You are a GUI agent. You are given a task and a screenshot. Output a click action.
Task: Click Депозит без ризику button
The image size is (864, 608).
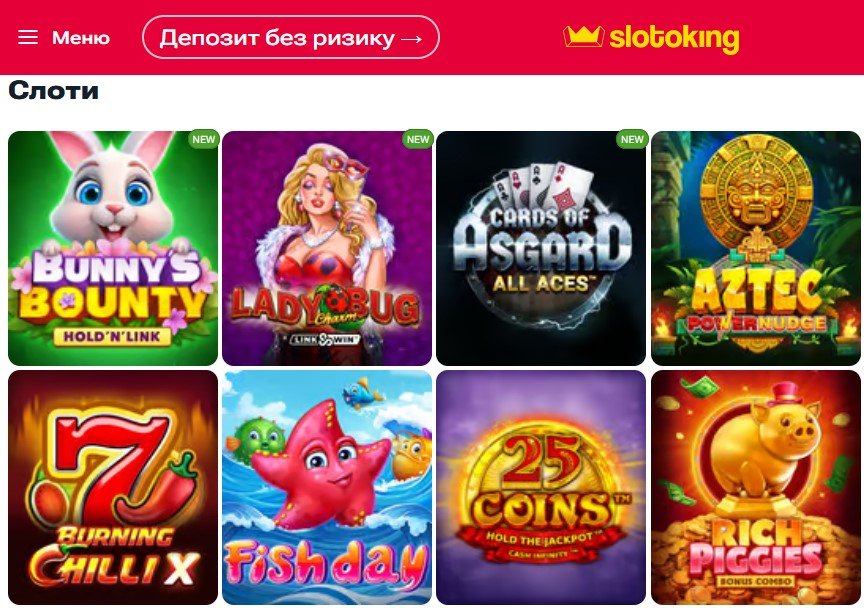pos(291,37)
